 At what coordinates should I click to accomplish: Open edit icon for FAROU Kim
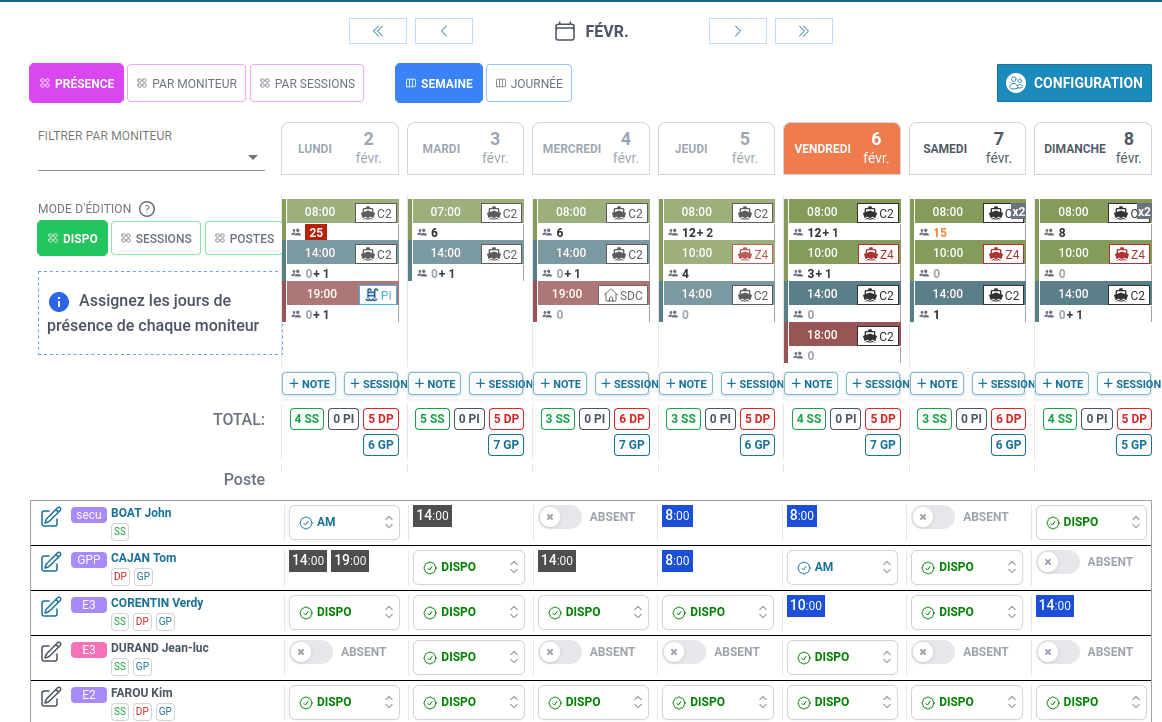(51, 697)
